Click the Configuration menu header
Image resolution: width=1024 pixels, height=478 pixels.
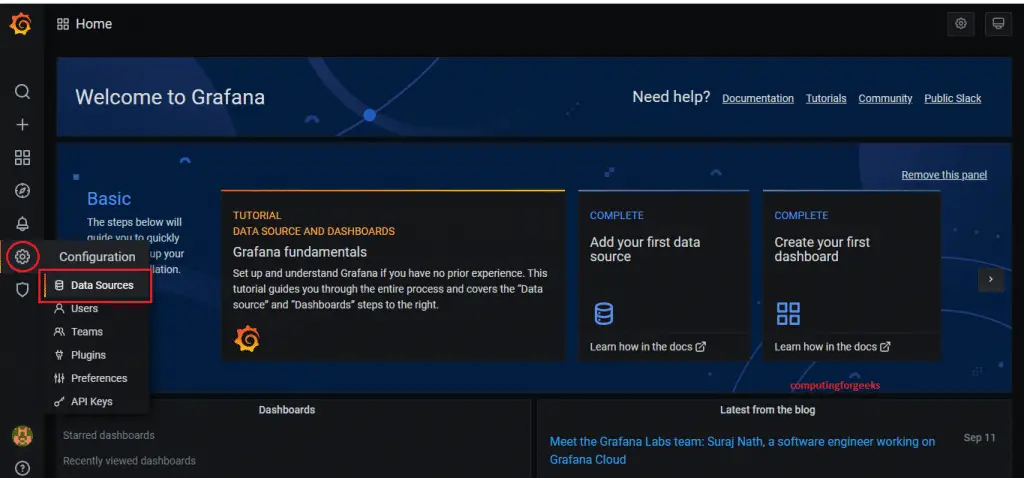point(97,257)
